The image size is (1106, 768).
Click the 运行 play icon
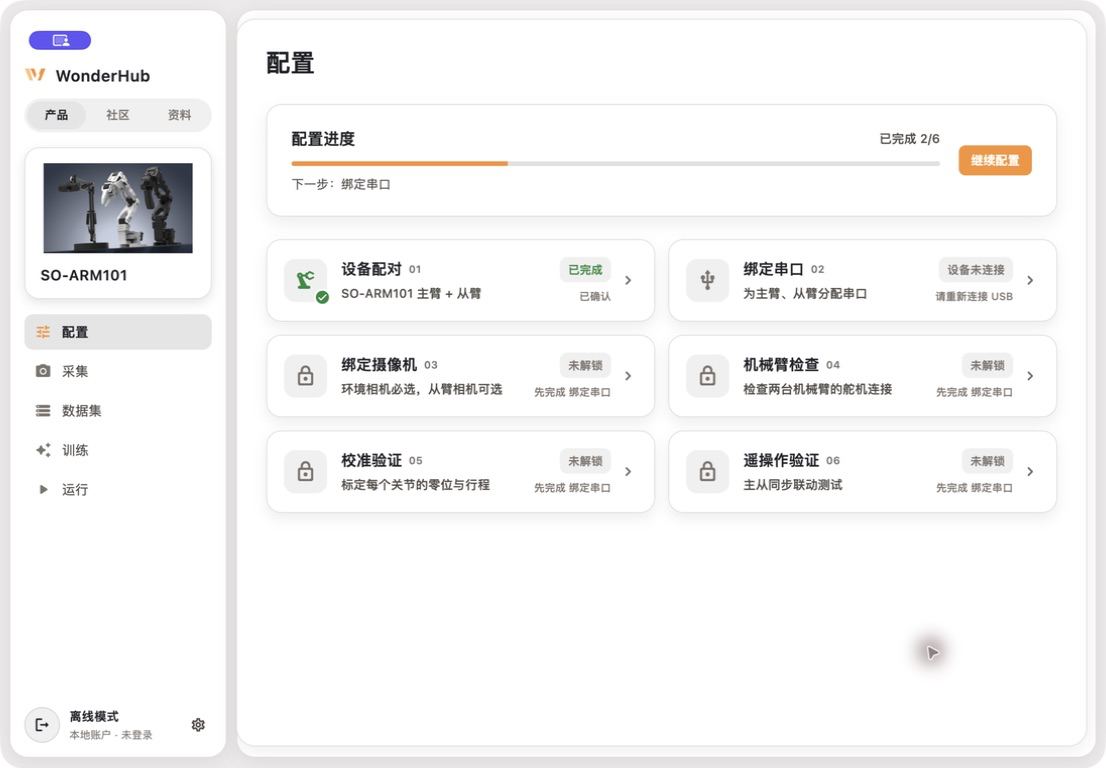43,489
